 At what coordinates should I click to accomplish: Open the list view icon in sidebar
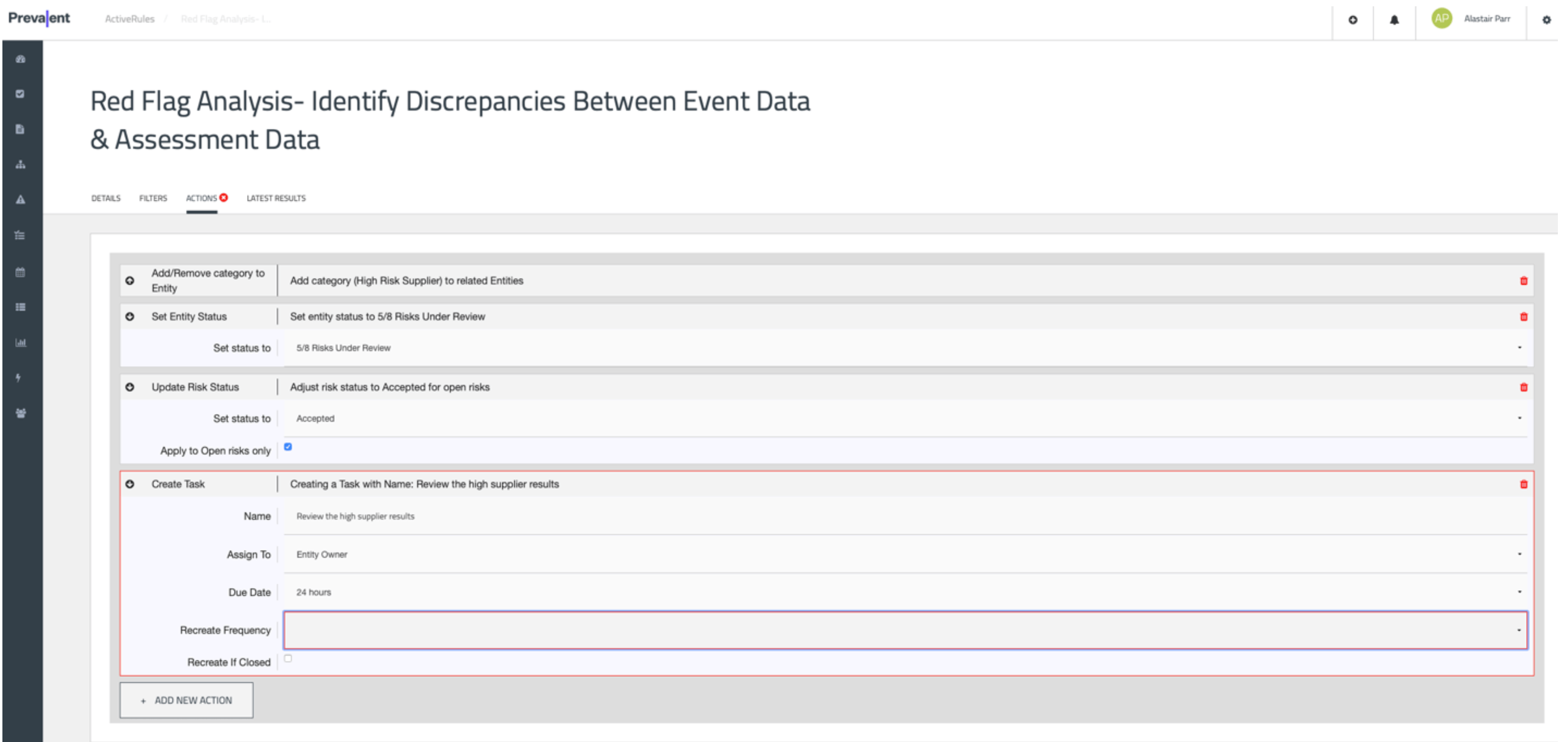(21, 307)
